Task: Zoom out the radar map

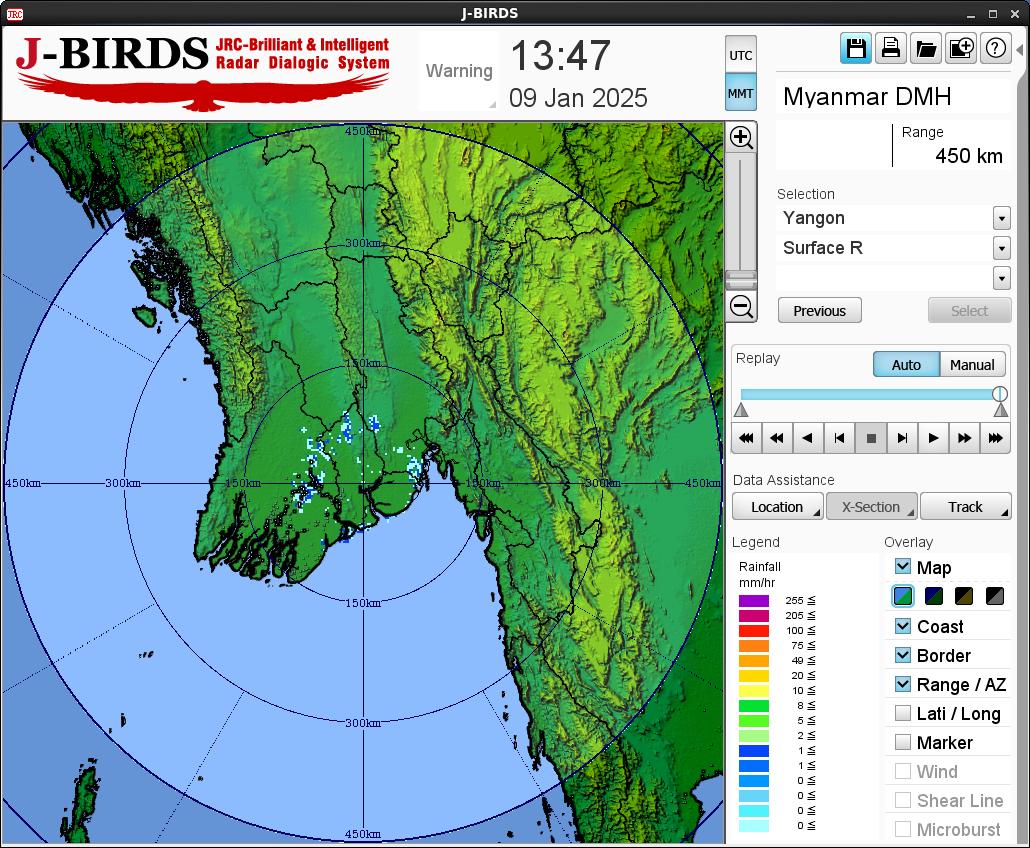Action: pyautogui.click(x=742, y=306)
